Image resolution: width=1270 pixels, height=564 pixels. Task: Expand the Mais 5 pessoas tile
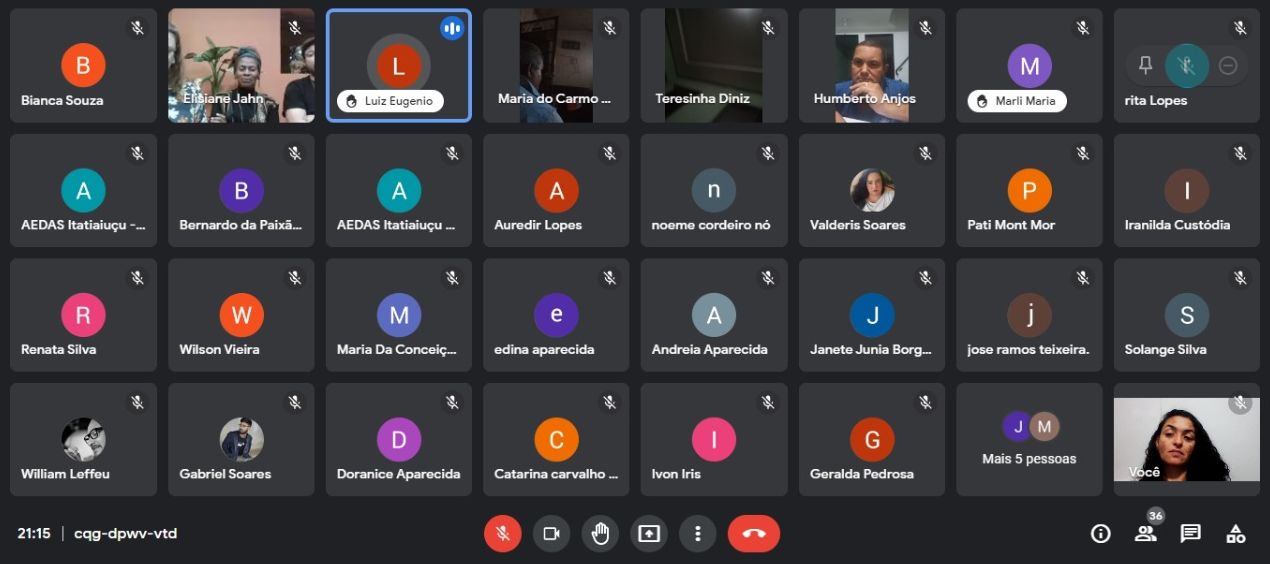(1029, 440)
